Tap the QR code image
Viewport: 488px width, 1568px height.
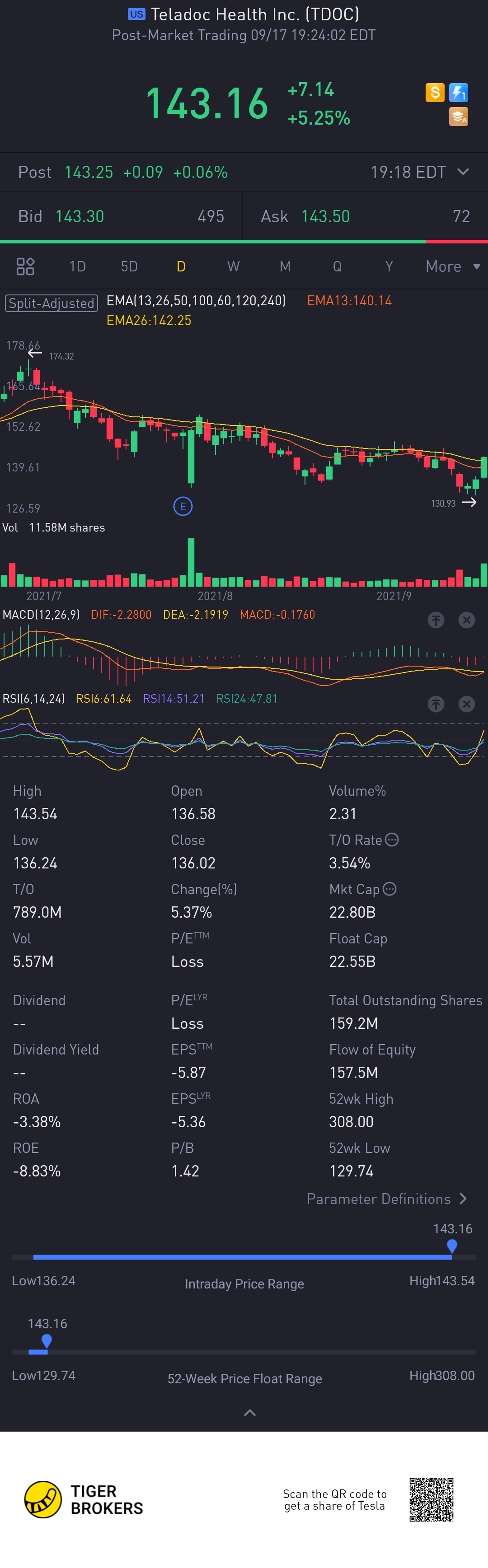pos(432,1499)
